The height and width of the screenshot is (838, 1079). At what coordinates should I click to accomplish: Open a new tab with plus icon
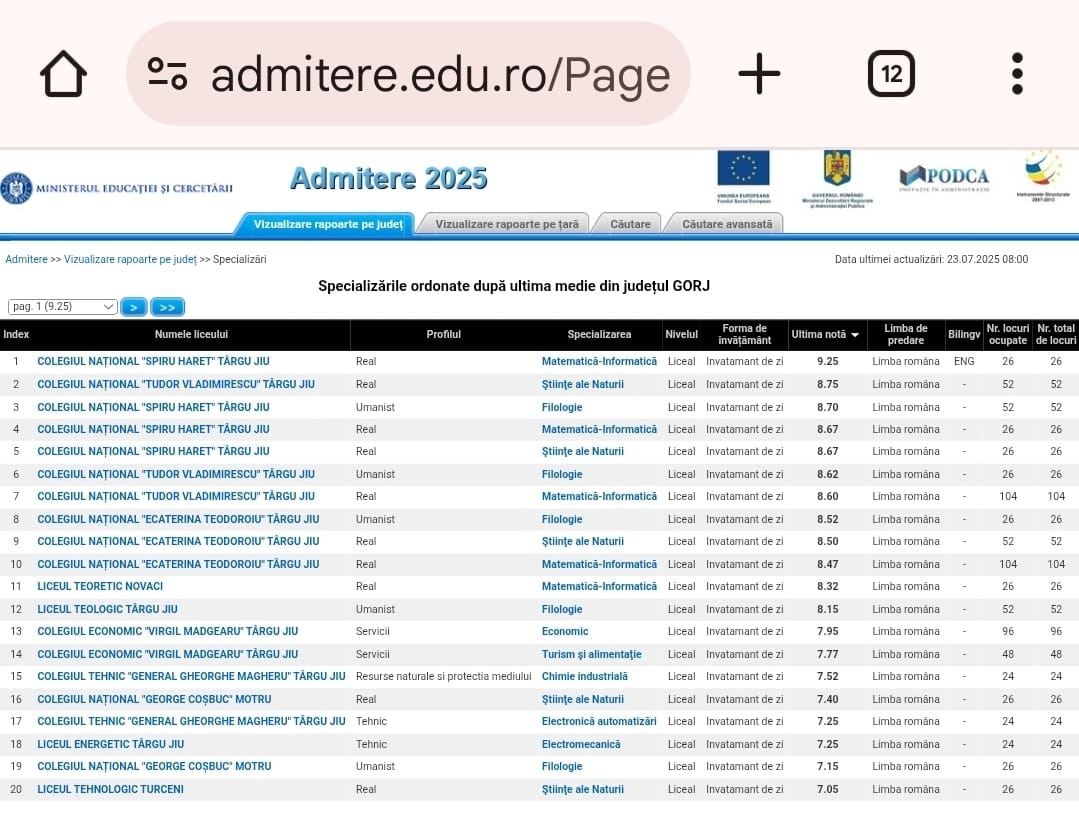point(759,74)
